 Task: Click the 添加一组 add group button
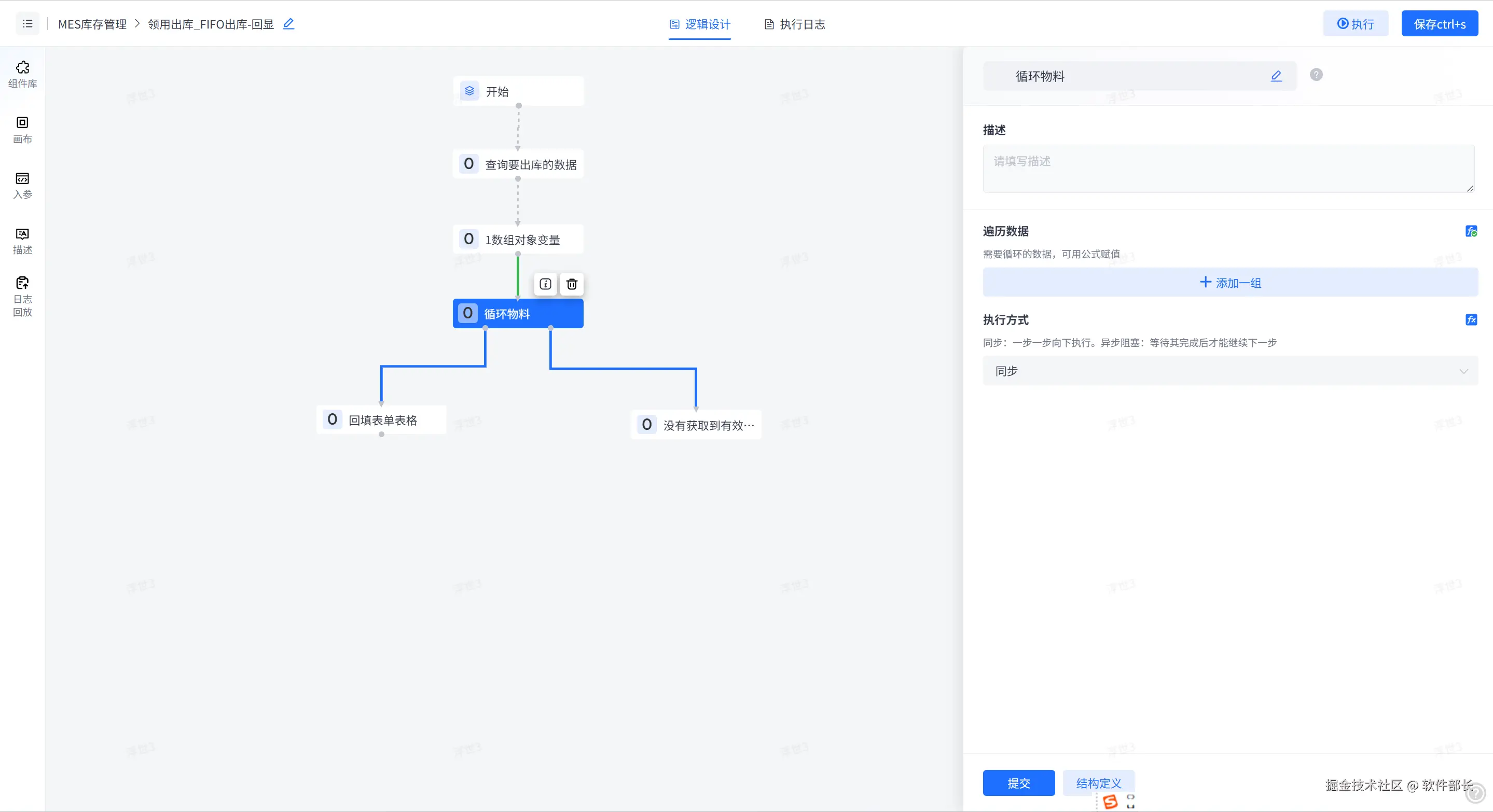(x=1230, y=283)
